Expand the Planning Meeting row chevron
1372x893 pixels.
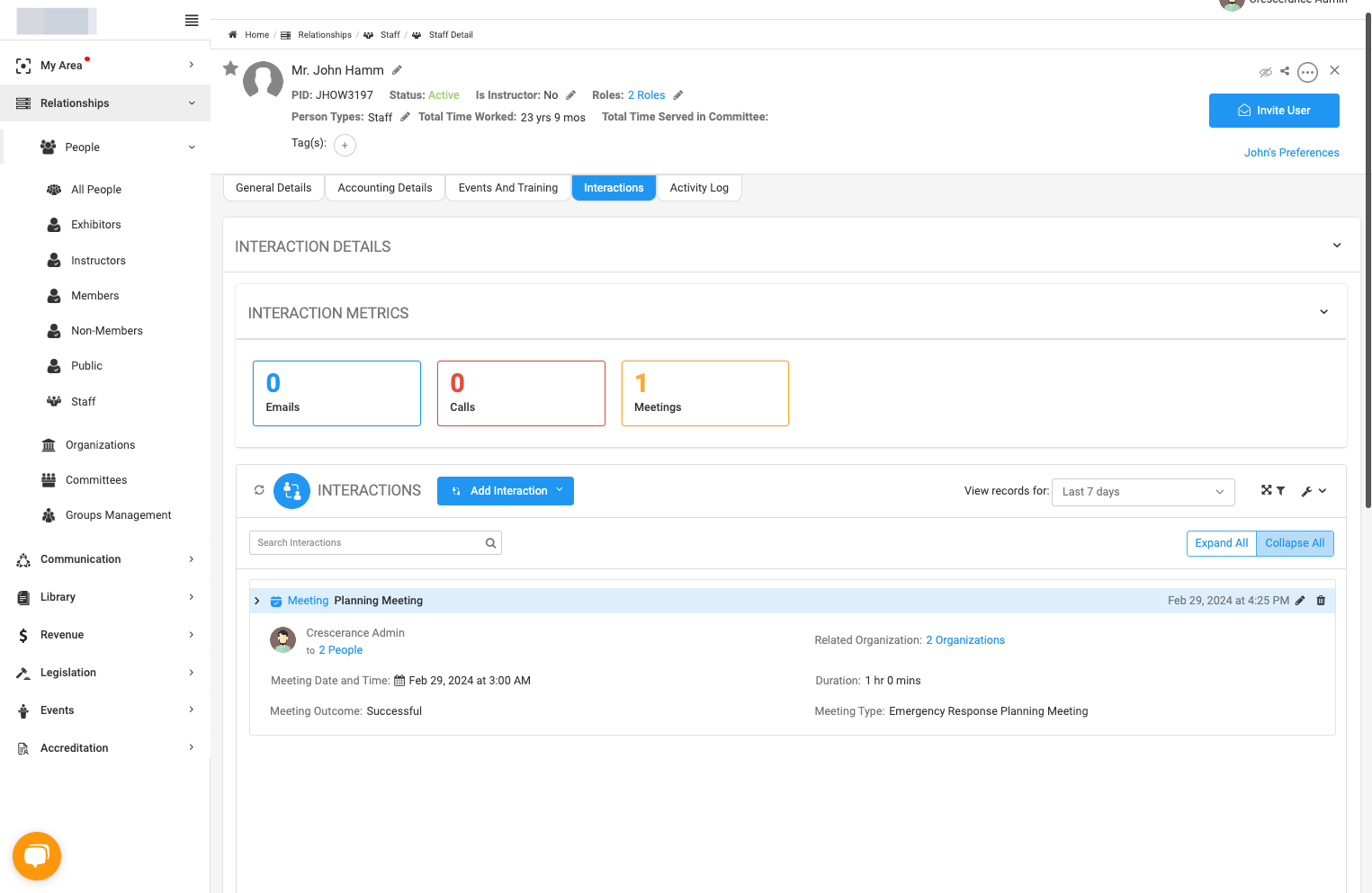pos(257,601)
